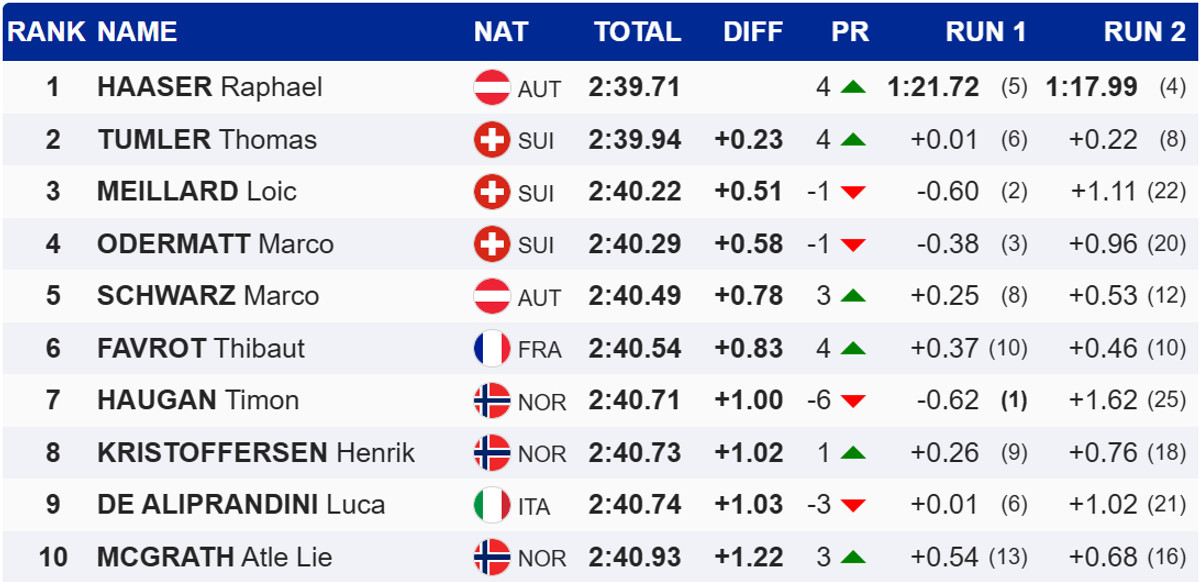Click Norway flag icon beside Haugan
1200x582 pixels.
[491, 401]
